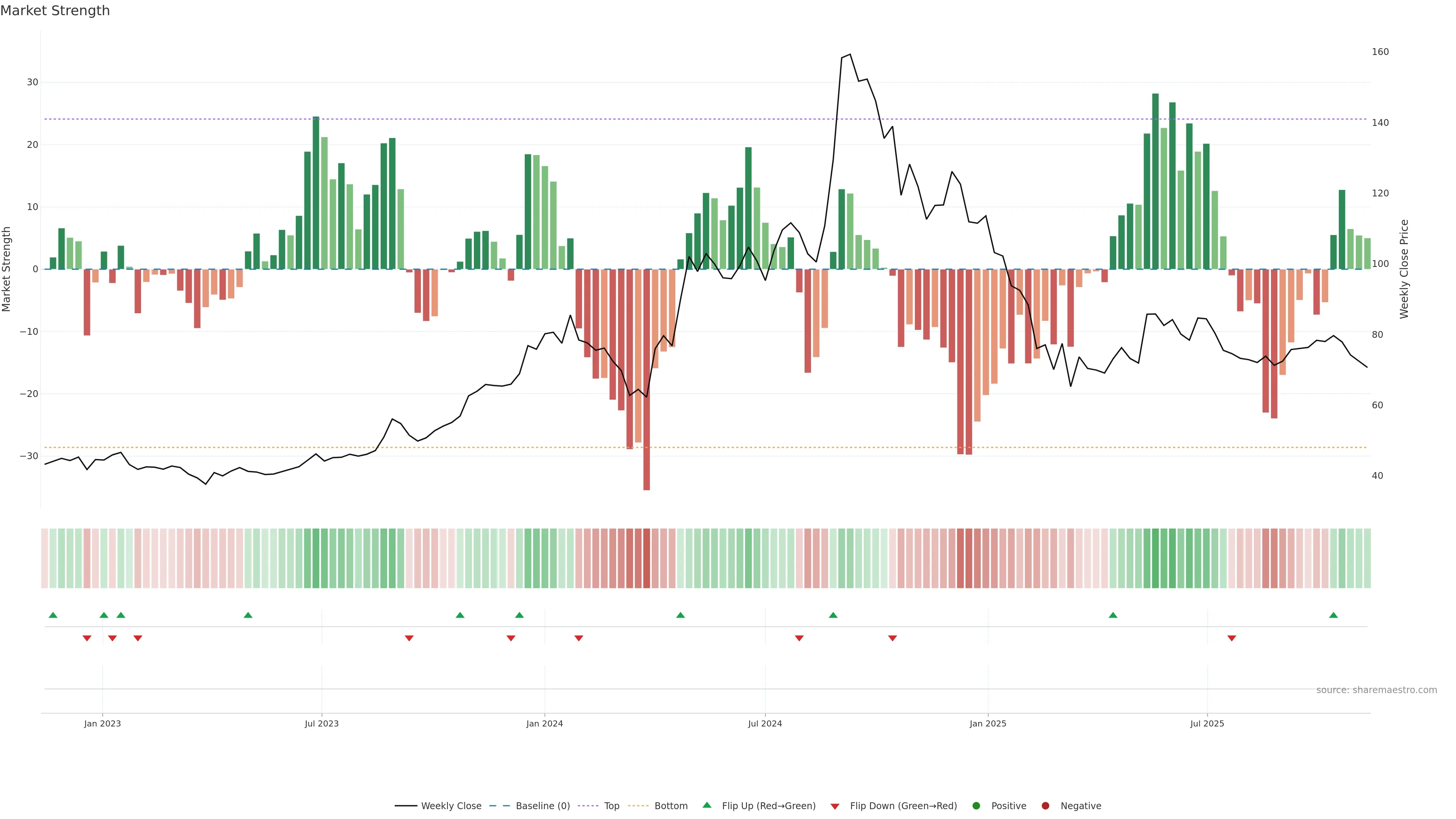Click the Jan 2024 x-axis label
Image resolution: width=1456 pixels, height=819 pixels.
pyautogui.click(x=544, y=723)
